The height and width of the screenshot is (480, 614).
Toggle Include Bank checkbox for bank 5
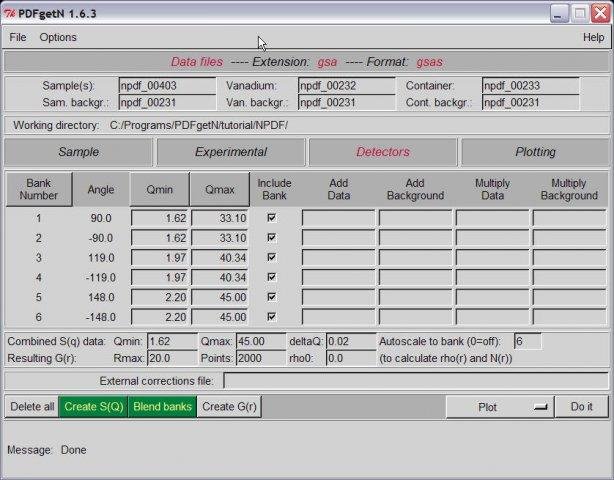(x=271, y=297)
